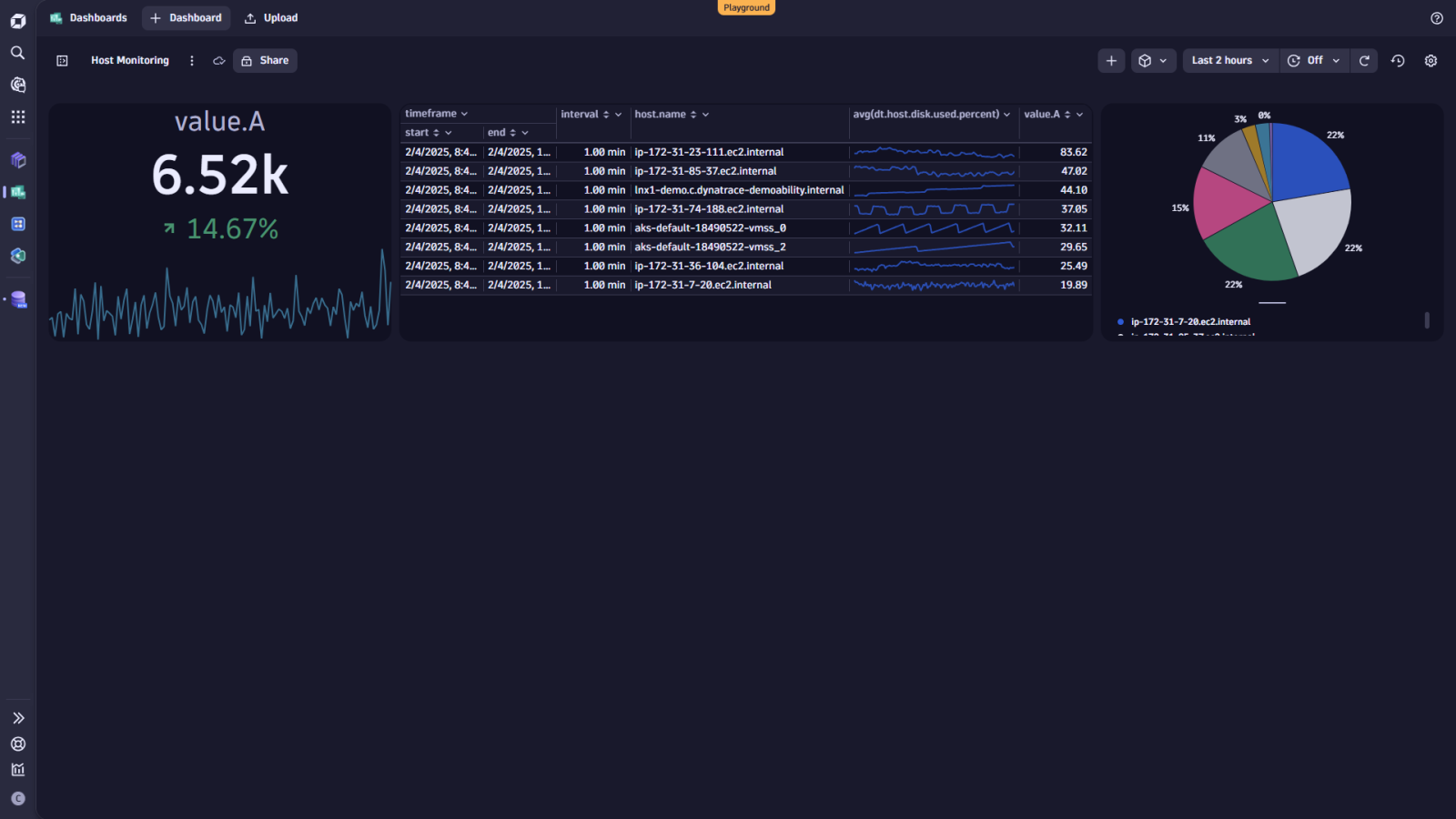This screenshot has height=819, width=1456.
Task: Expand the cube variables dropdown in toolbar
Action: 1153,60
